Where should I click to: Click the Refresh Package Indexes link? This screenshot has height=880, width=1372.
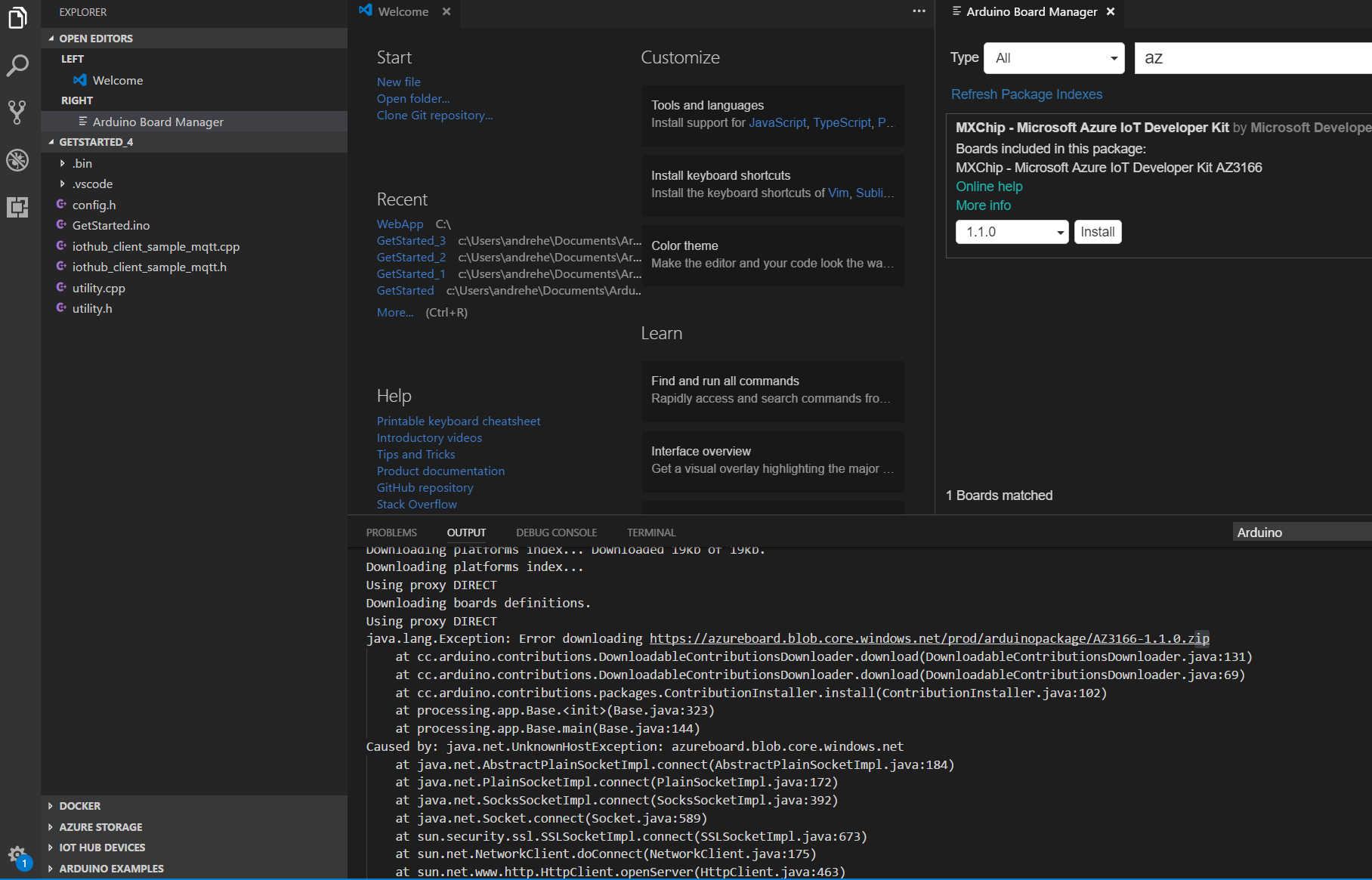tap(1027, 94)
